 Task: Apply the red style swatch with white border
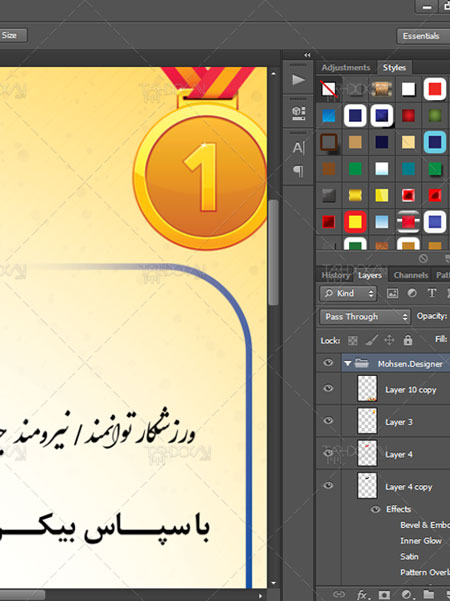(x=435, y=89)
